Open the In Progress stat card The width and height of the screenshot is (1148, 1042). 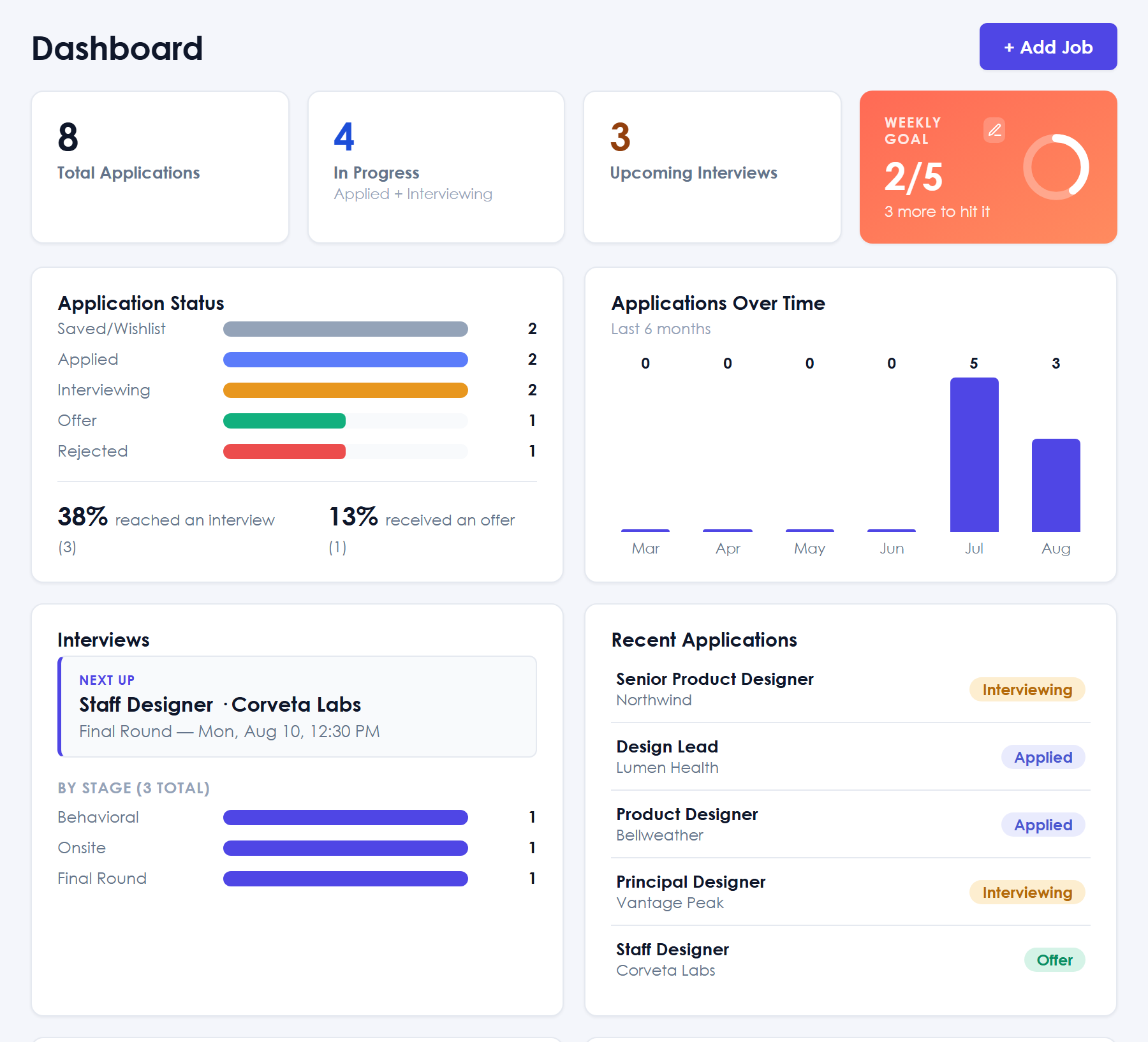click(x=436, y=167)
